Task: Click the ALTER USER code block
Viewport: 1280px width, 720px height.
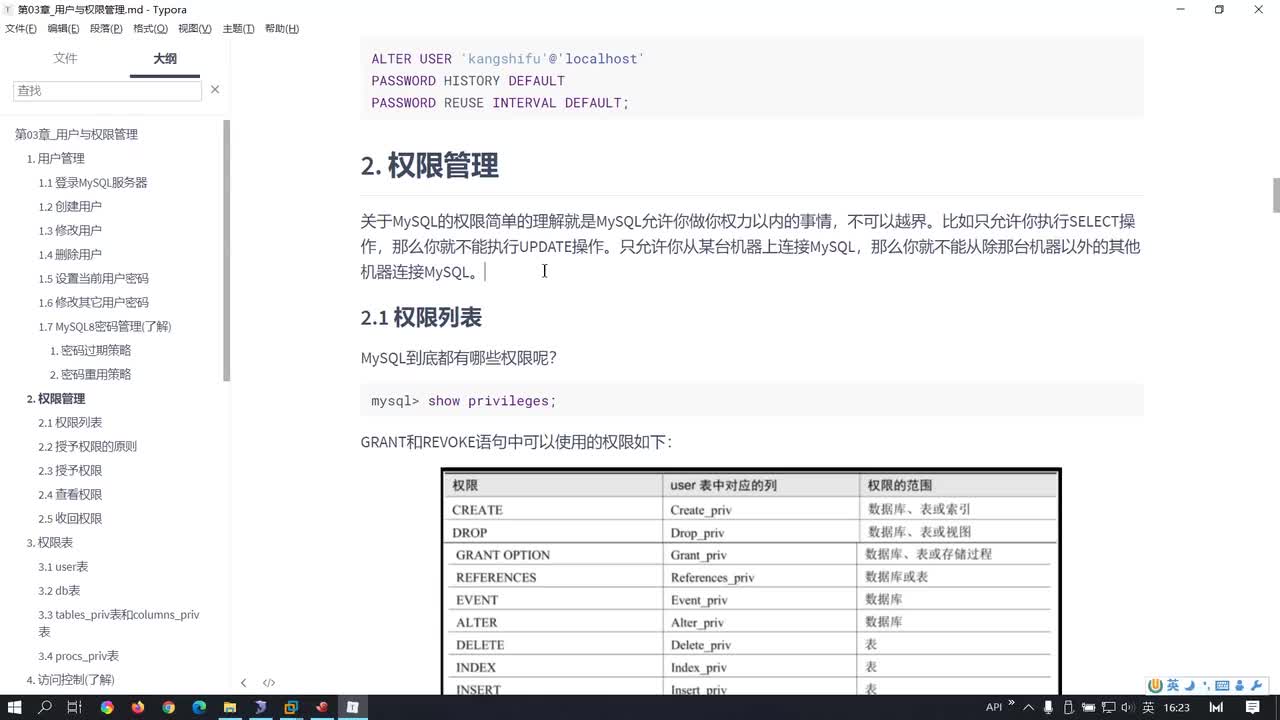Action: pos(752,80)
